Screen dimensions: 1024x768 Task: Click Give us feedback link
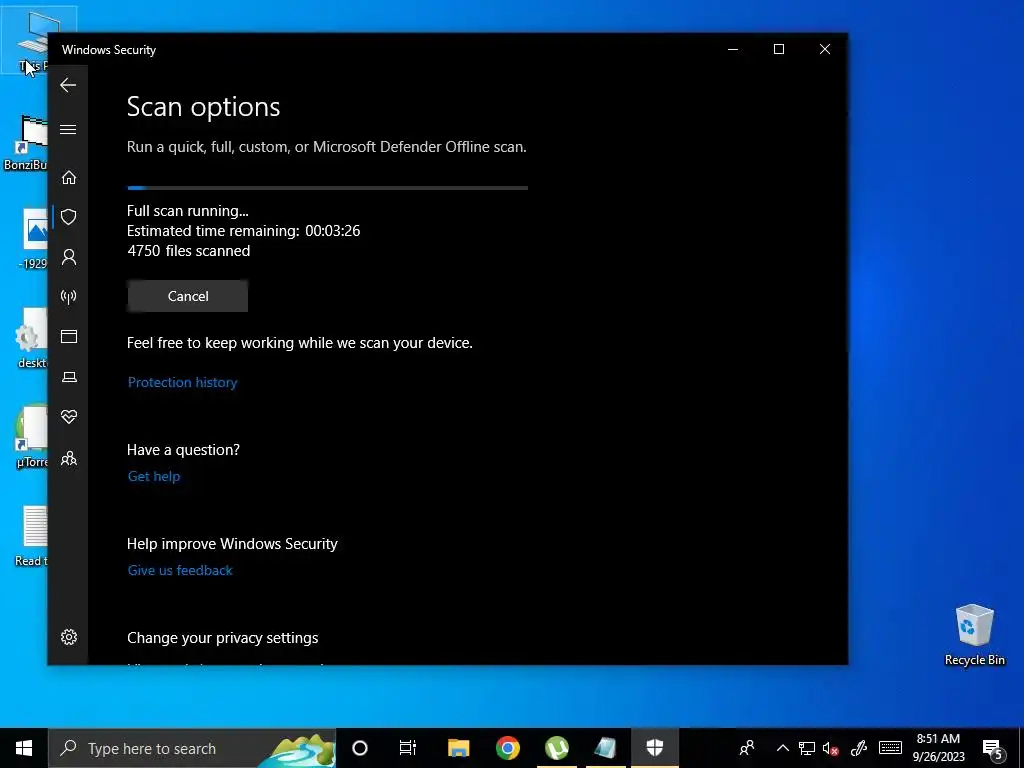[x=180, y=570]
